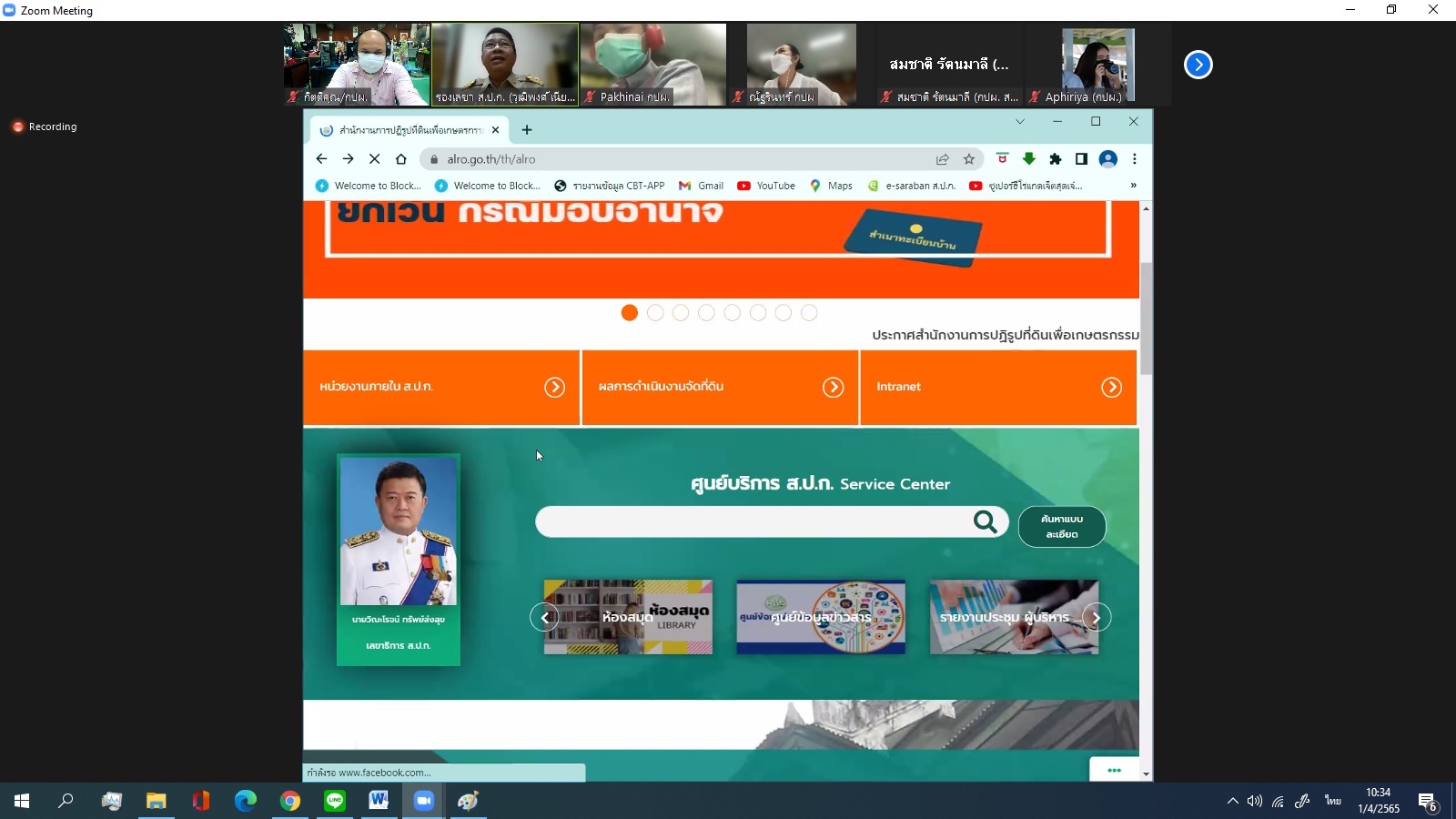Close the alro browser tab
Image resolution: width=1456 pixels, height=819 pixels.
pos(495,130)
